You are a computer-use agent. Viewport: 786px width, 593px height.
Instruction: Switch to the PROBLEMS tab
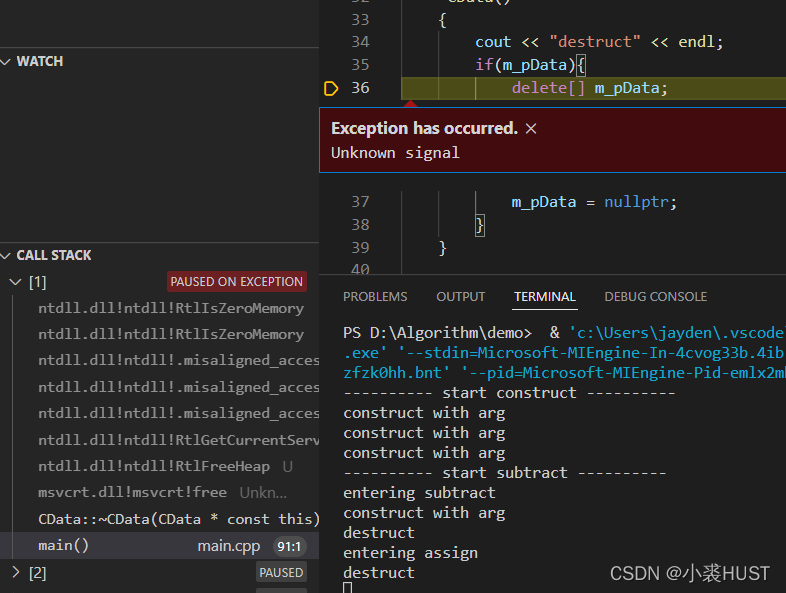coord(375,297)
